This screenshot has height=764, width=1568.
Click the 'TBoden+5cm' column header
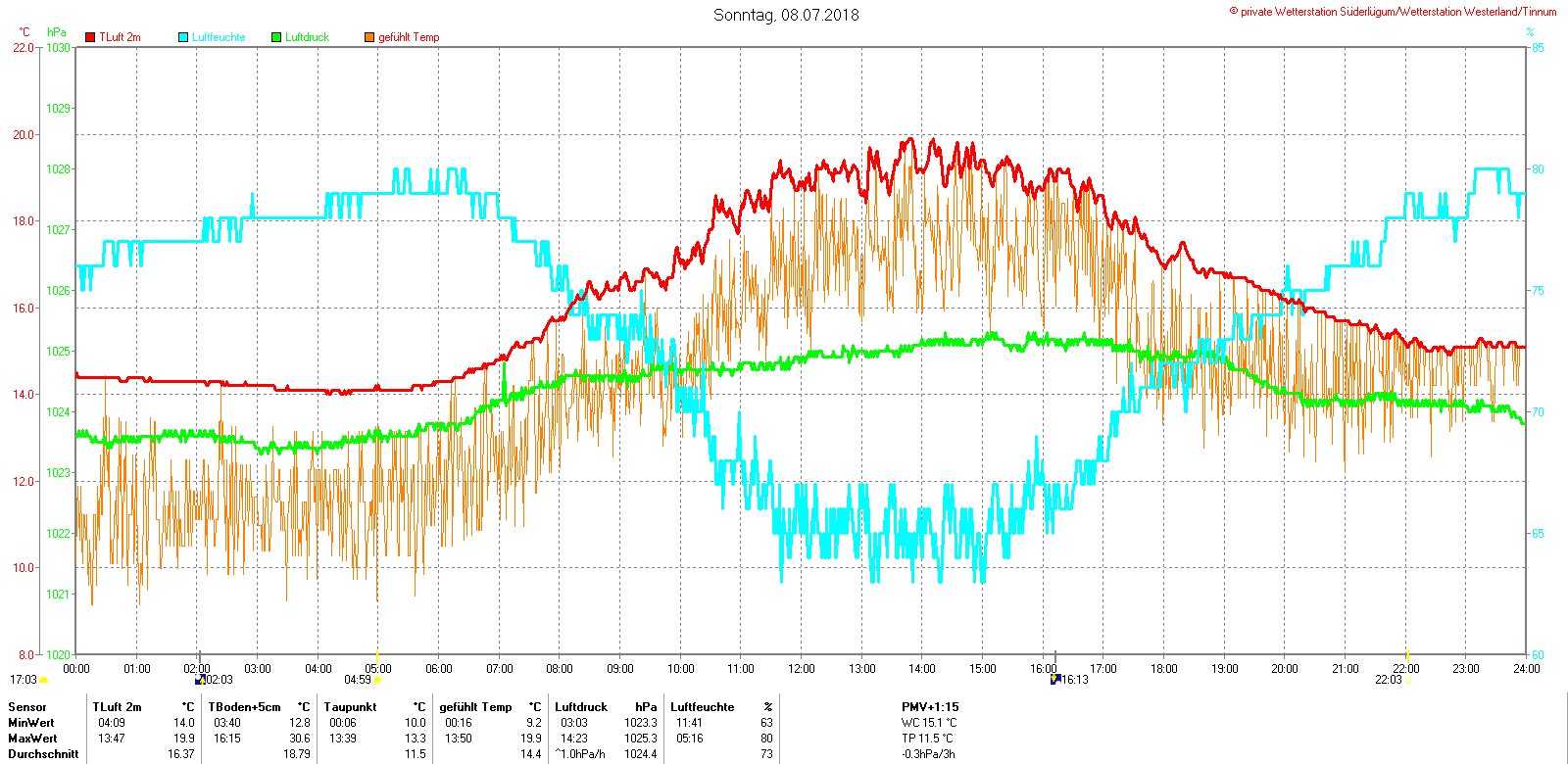[244, 707]
